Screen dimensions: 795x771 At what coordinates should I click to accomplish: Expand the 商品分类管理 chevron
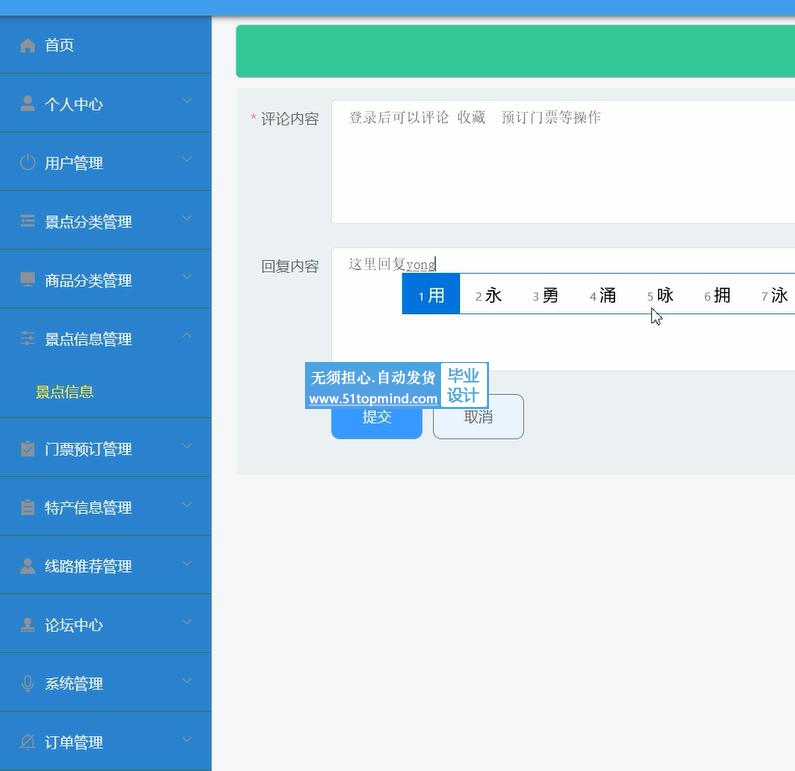point(187,277)
